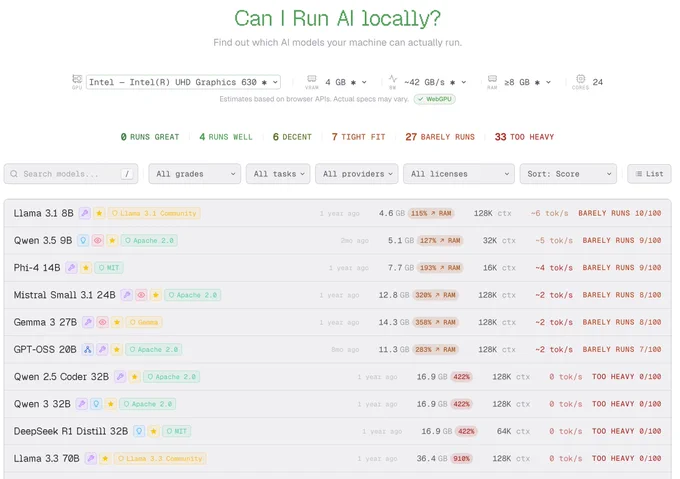Click the tool-use wrench icon on Llama 3.1 8B
The width and height of the screenshot is (680, 479).
coord(85,213)
